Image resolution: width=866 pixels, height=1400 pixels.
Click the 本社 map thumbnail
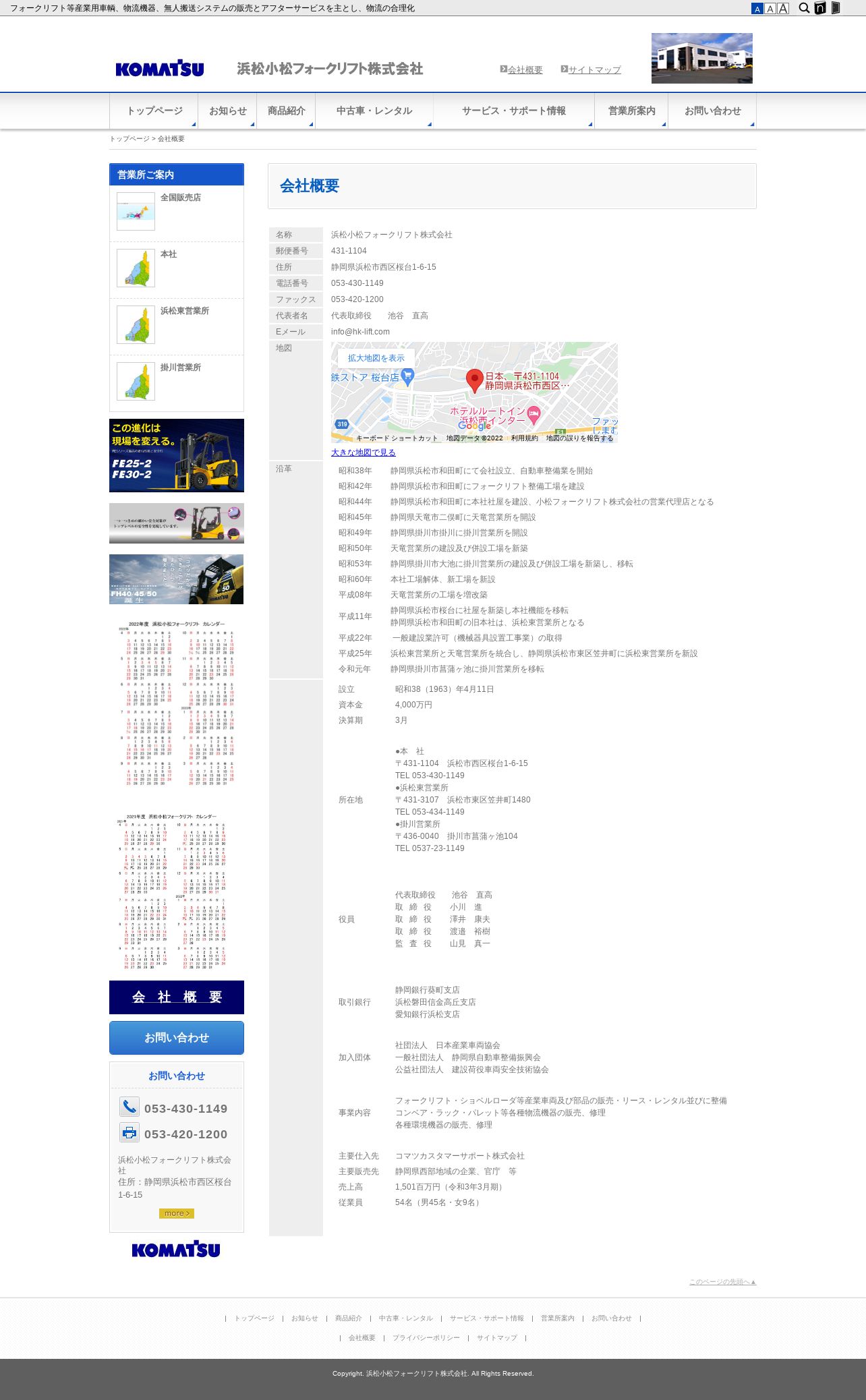point(136,268)
